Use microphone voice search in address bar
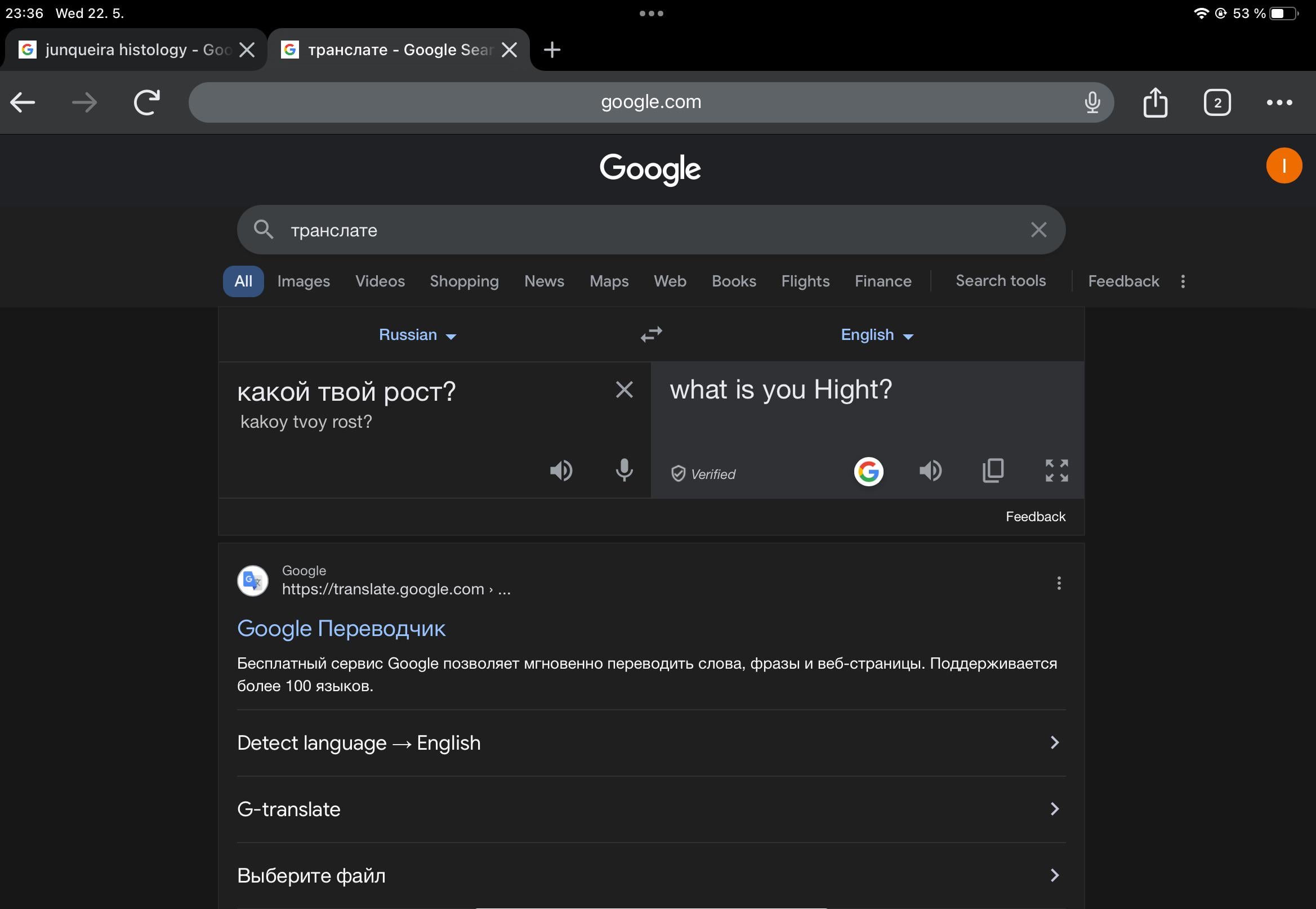 click(1092, 102)
